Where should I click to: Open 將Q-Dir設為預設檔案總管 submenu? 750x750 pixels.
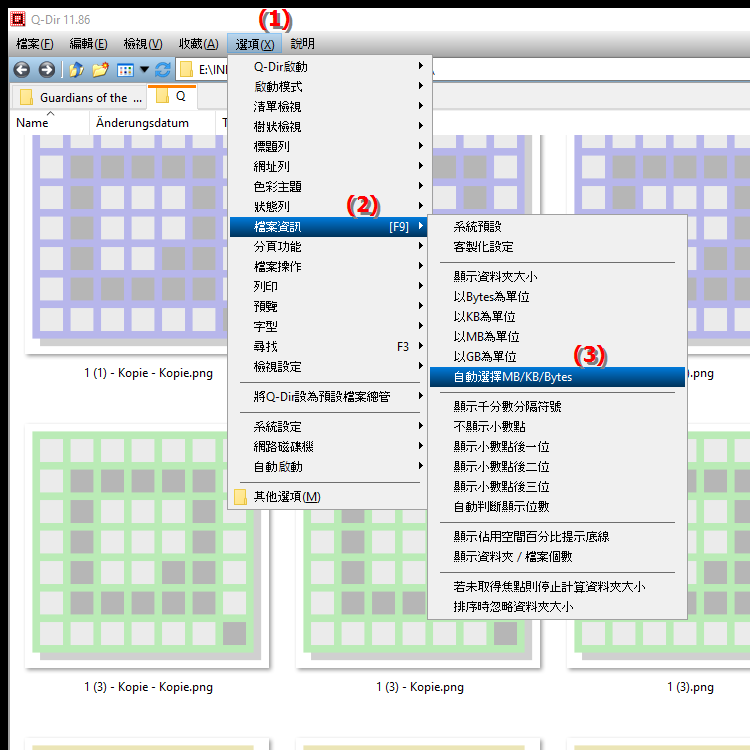pos(330,397)
